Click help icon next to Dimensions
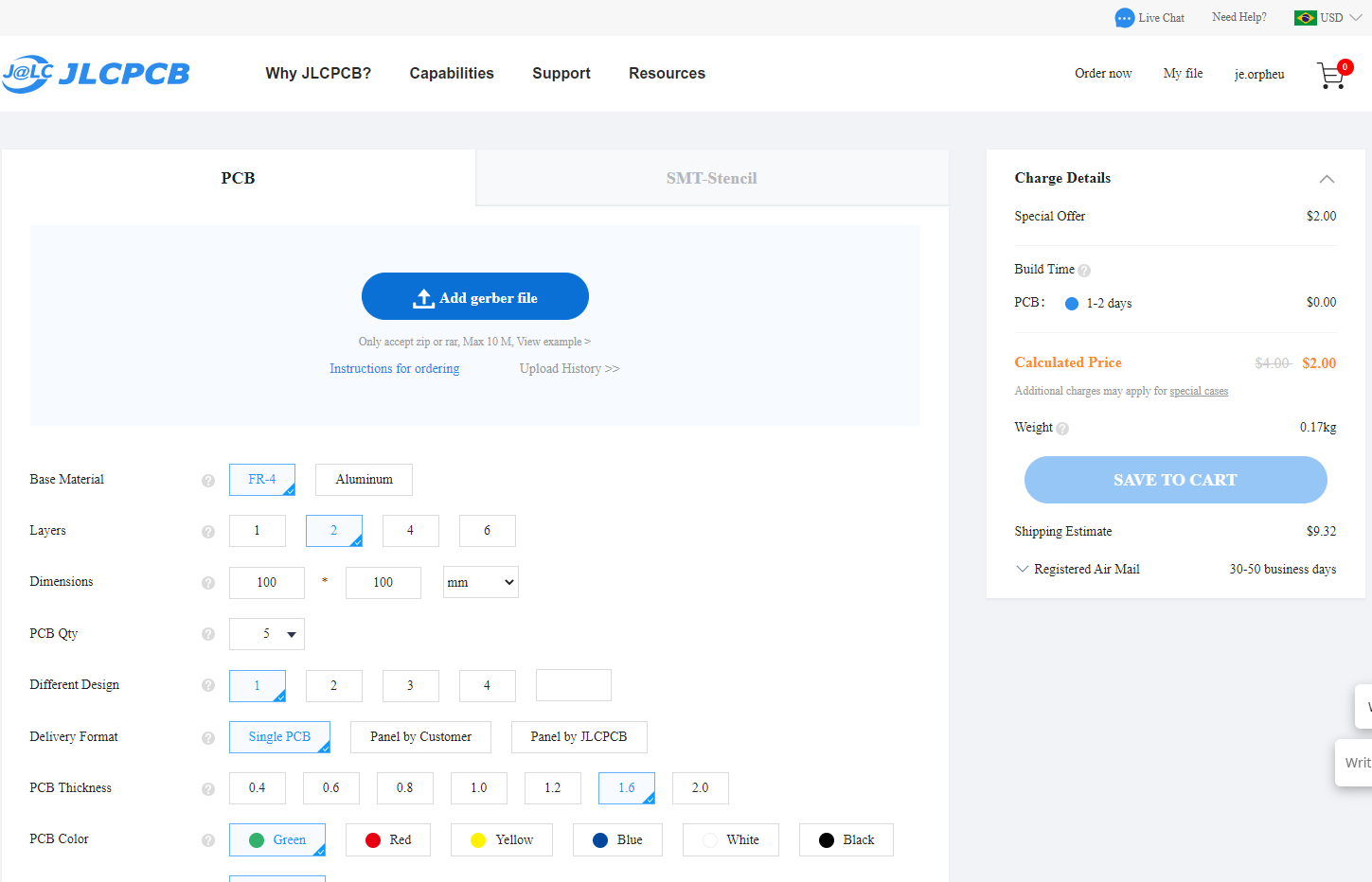The width and height of the screenshot is (1372, 882). (x=208, y=583)
